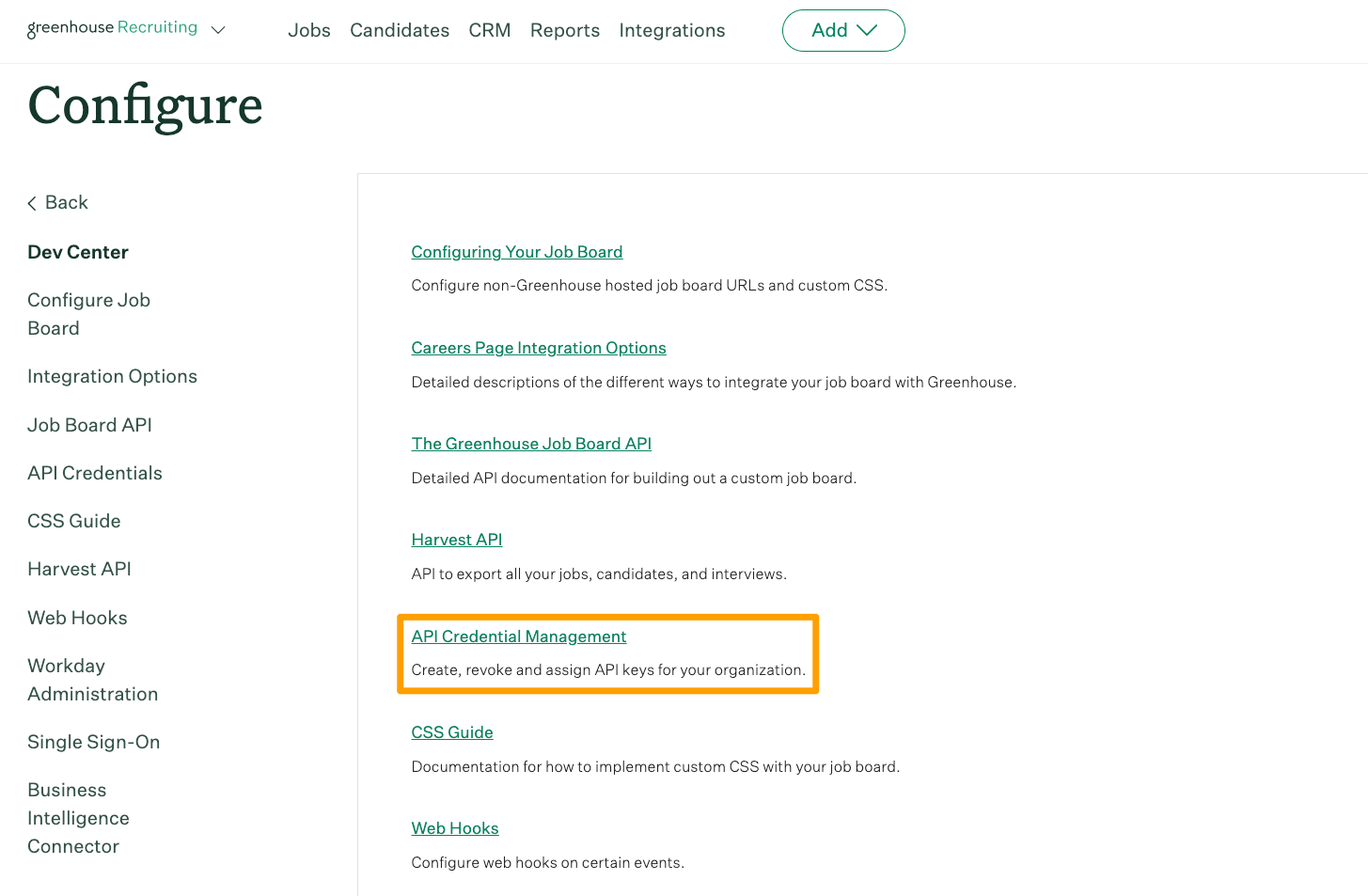
Task: Click the Configuring Your Job Board link
Action: point(516,252)
